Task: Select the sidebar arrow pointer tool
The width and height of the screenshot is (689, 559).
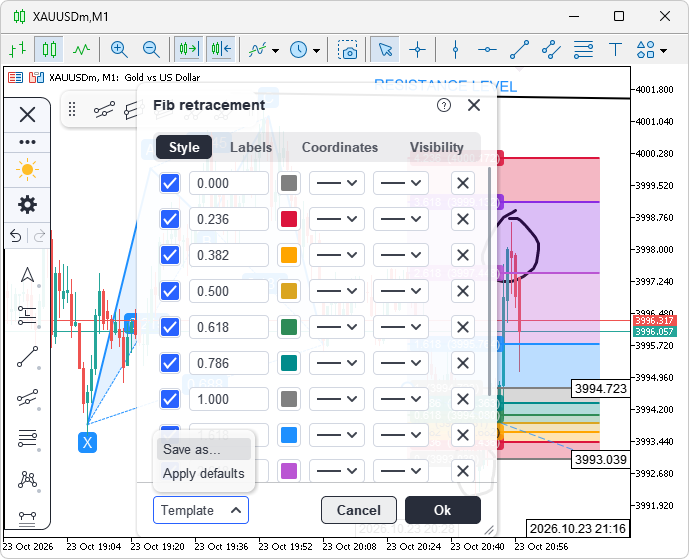Action: click(27, 275)
